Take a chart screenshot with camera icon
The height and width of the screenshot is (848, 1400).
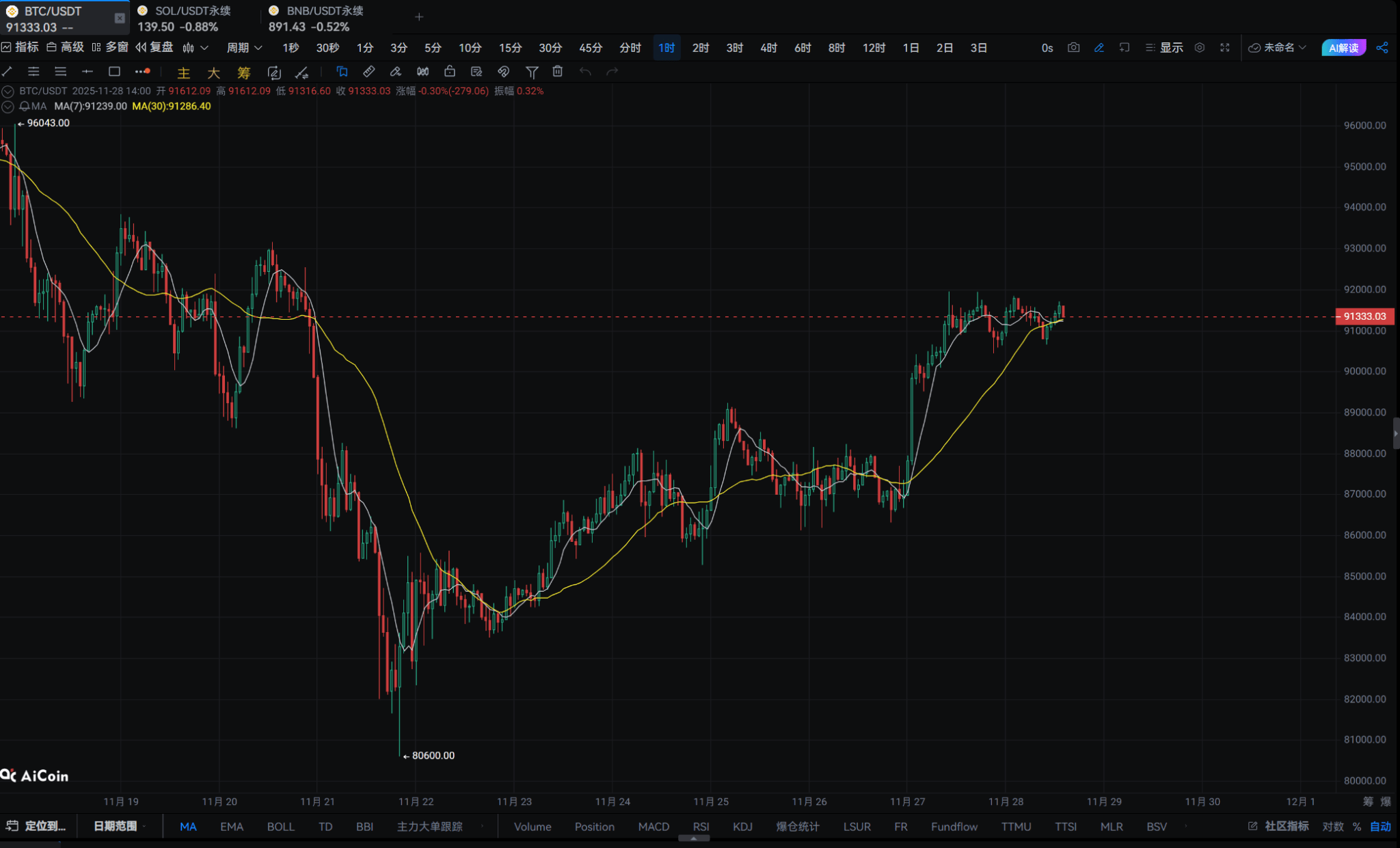pos(1073,48)
